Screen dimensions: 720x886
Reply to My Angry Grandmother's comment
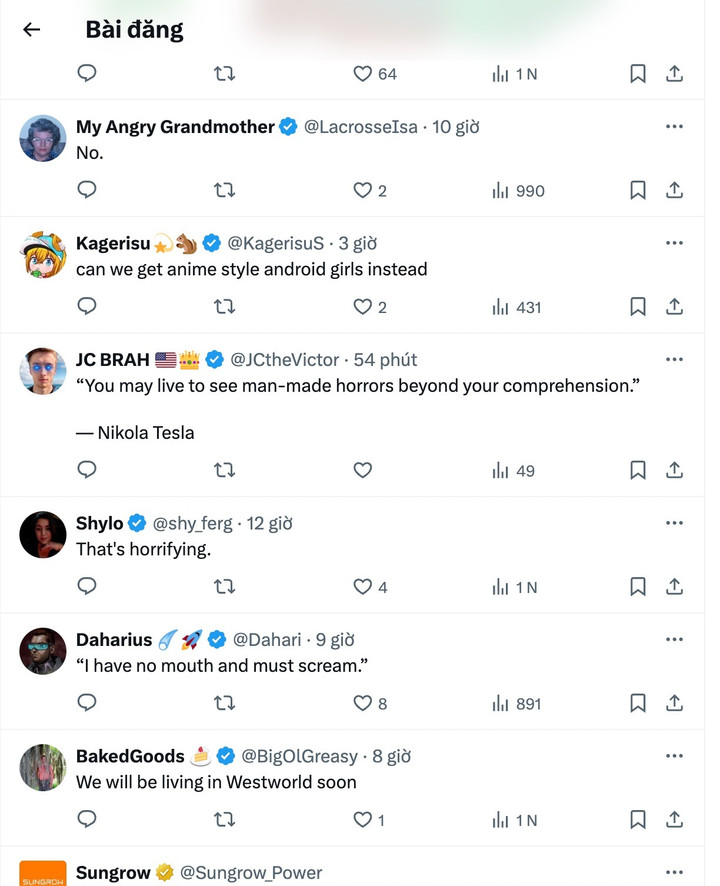pyautogui.click(x=87, y=190)
